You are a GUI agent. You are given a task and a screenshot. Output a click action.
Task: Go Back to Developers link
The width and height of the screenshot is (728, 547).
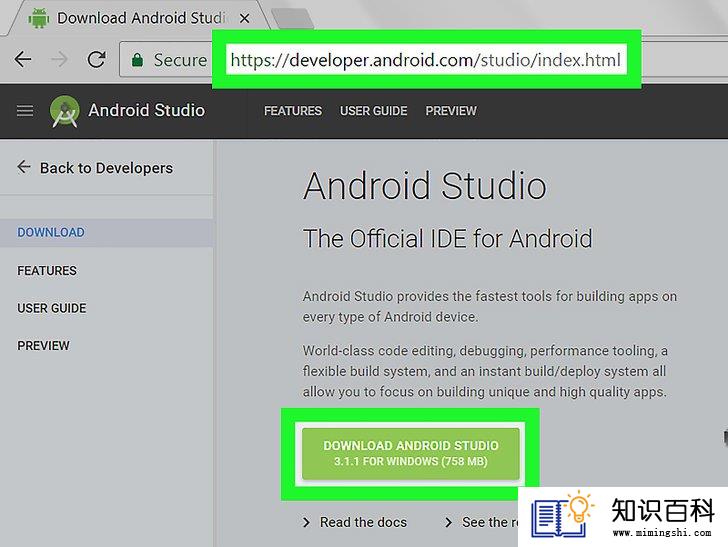click(x=95, y=168)
